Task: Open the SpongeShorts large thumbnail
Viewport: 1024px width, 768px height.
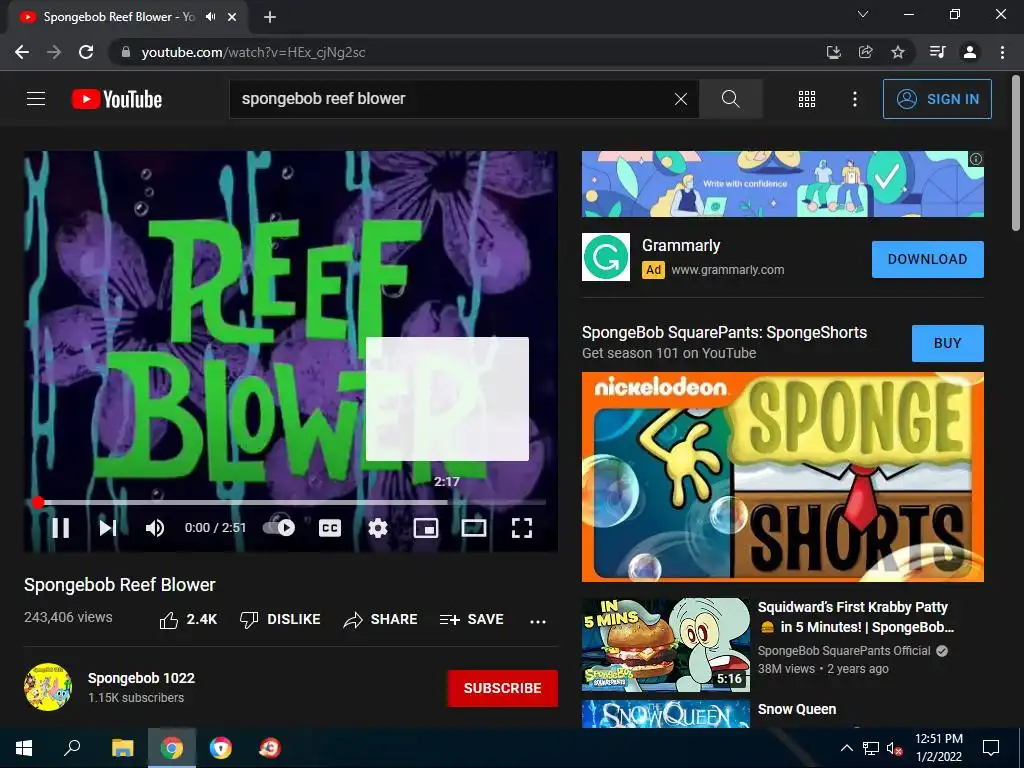Action: (x=782, y=477)
